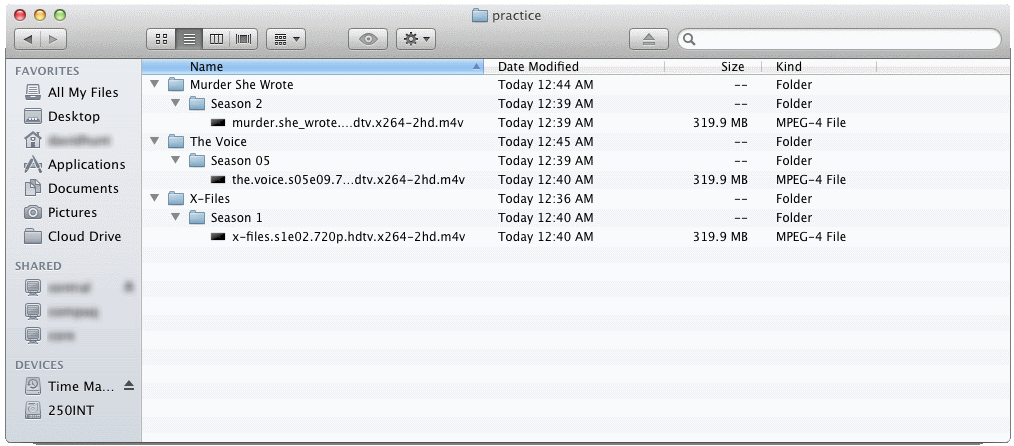Screen dimensions: 1014x446
Task: Click the DEVICES sidebar heading
Action: (39, 365)
